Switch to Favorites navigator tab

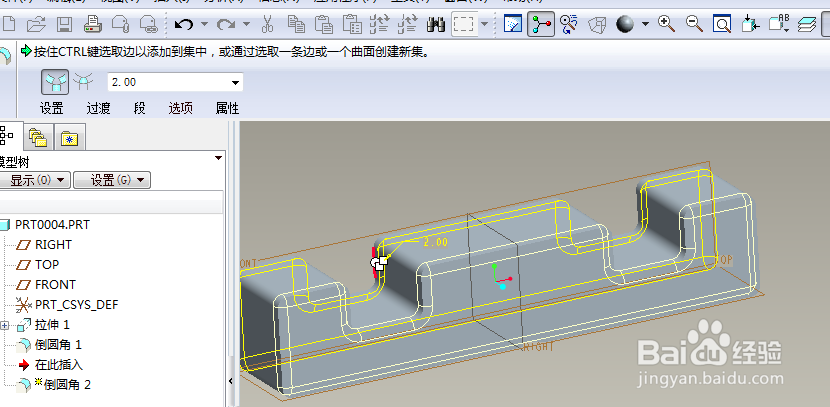tap(69, 139)
